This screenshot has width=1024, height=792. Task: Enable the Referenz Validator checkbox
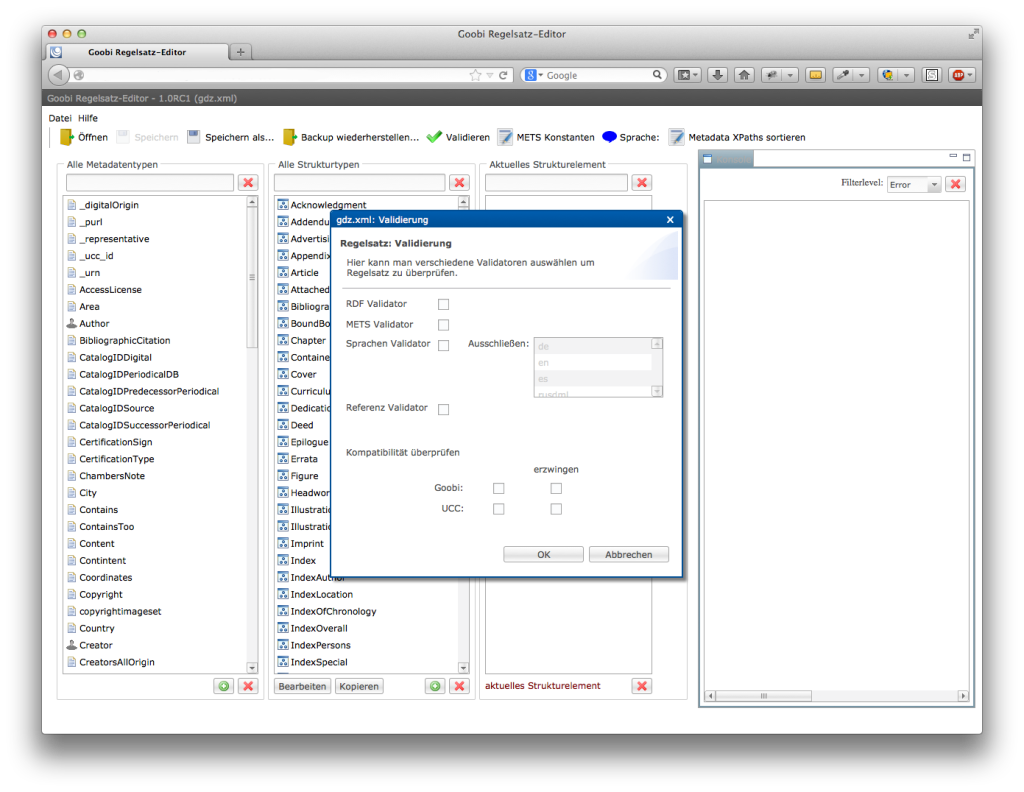(443, 409)
